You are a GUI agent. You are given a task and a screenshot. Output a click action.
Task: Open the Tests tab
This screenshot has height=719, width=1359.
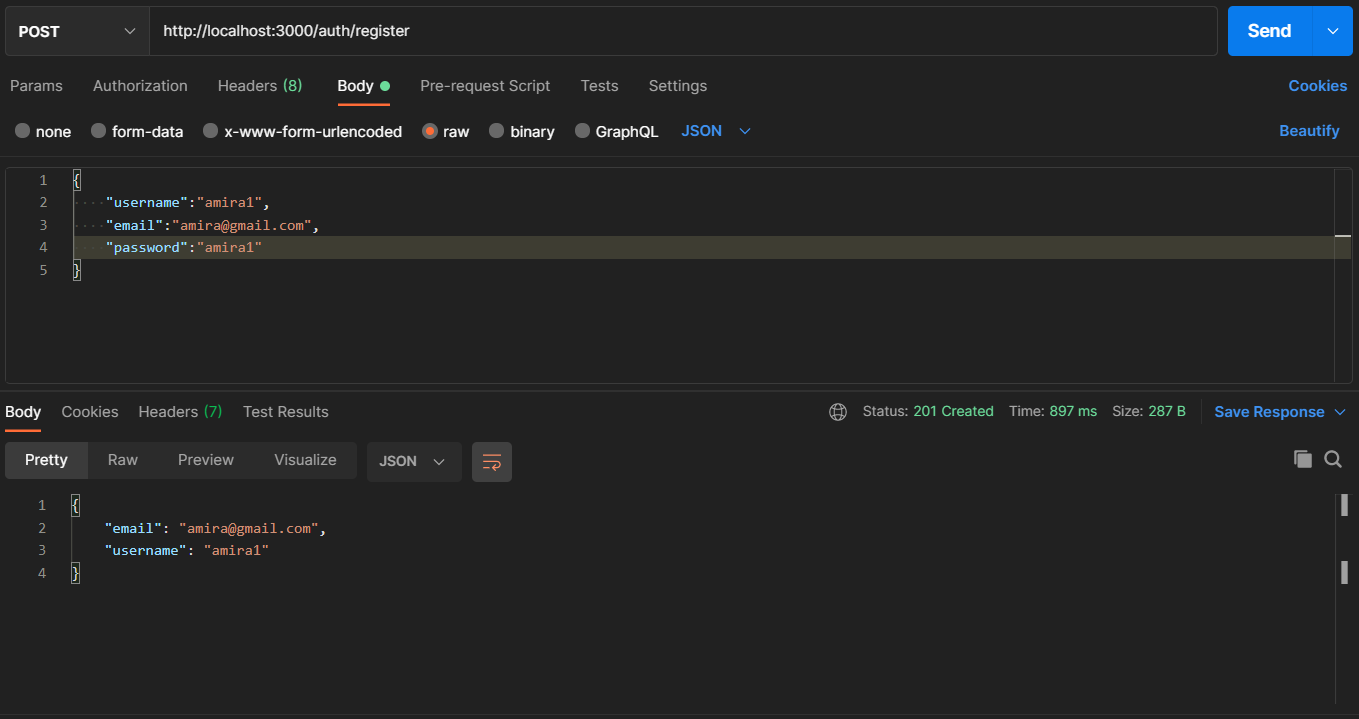(599, 86)
